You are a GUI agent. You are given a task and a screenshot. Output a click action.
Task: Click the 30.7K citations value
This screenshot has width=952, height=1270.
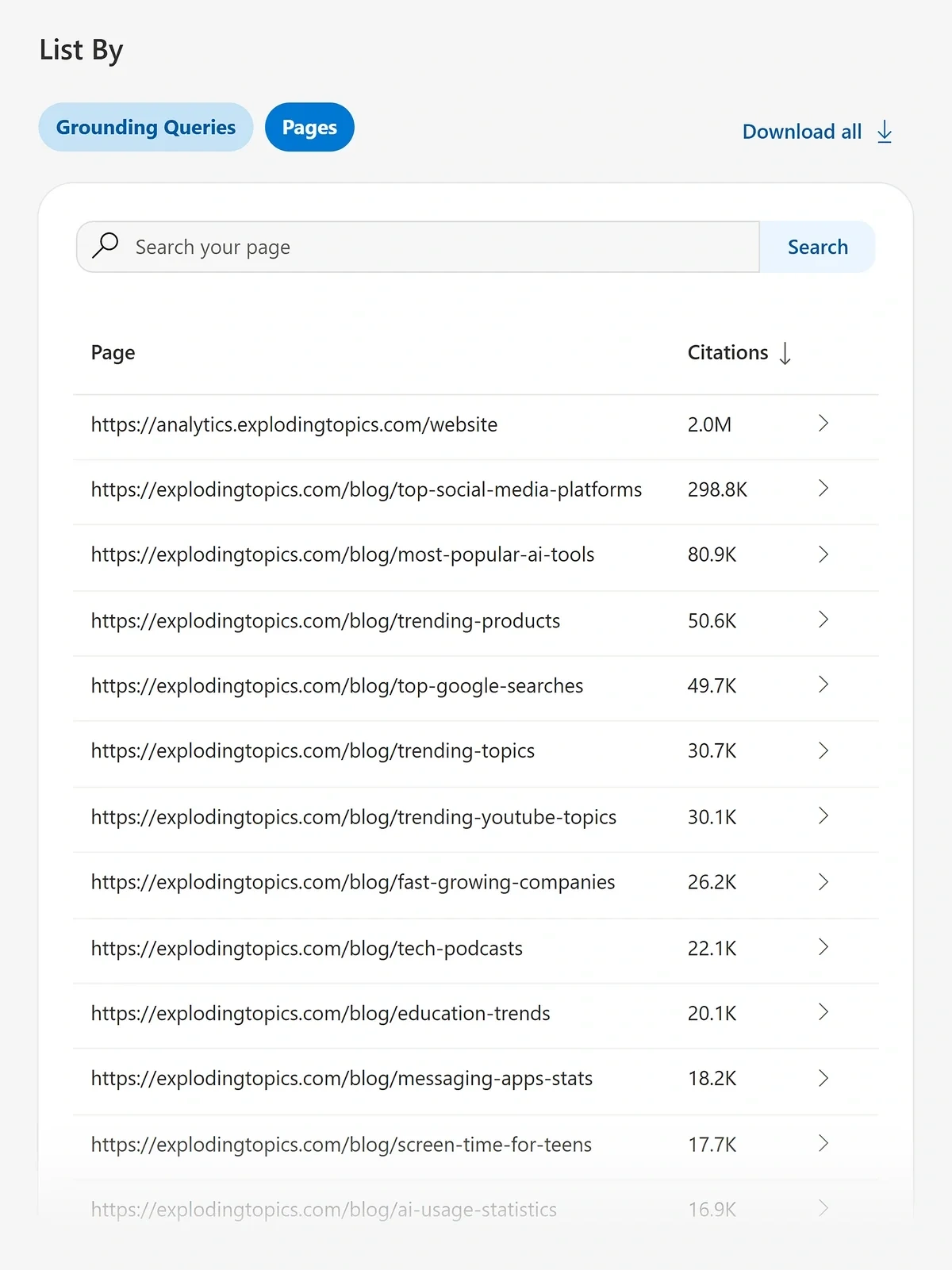point(712,751)
